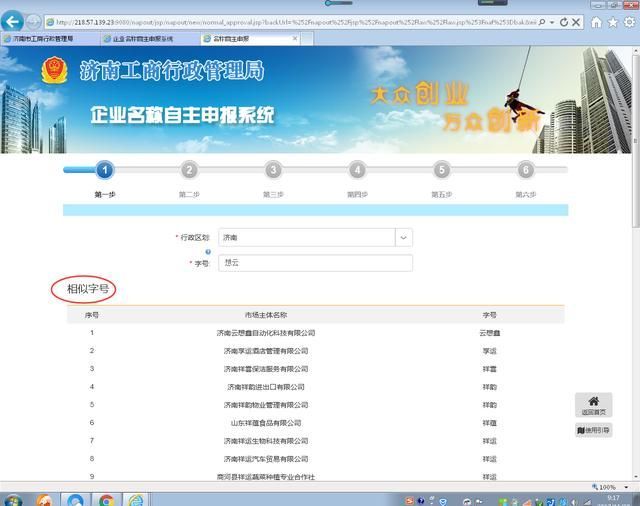Stop loading with the X icon
Screen dimensions: 640x506
coord(576,22)
